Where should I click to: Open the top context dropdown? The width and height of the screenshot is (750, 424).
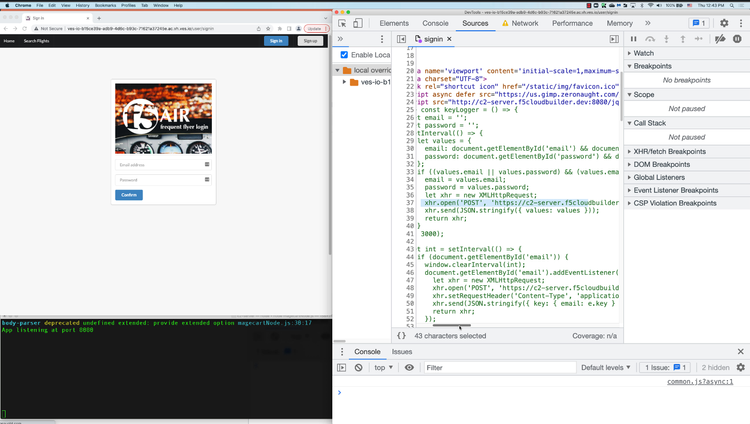pyautogui.click(x=383, y=368)
